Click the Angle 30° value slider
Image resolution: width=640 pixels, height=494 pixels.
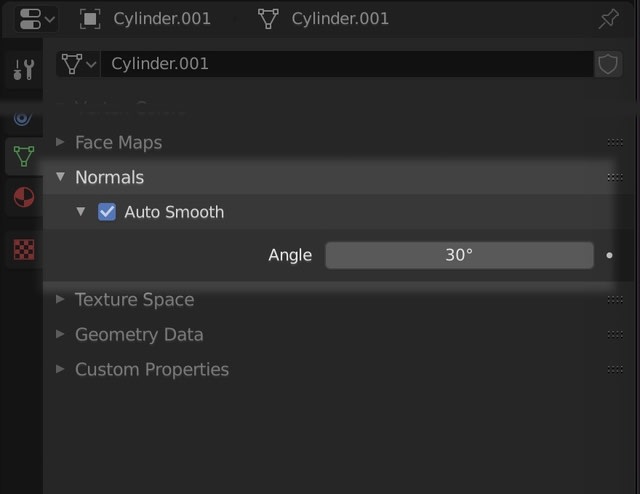point(459,255)
